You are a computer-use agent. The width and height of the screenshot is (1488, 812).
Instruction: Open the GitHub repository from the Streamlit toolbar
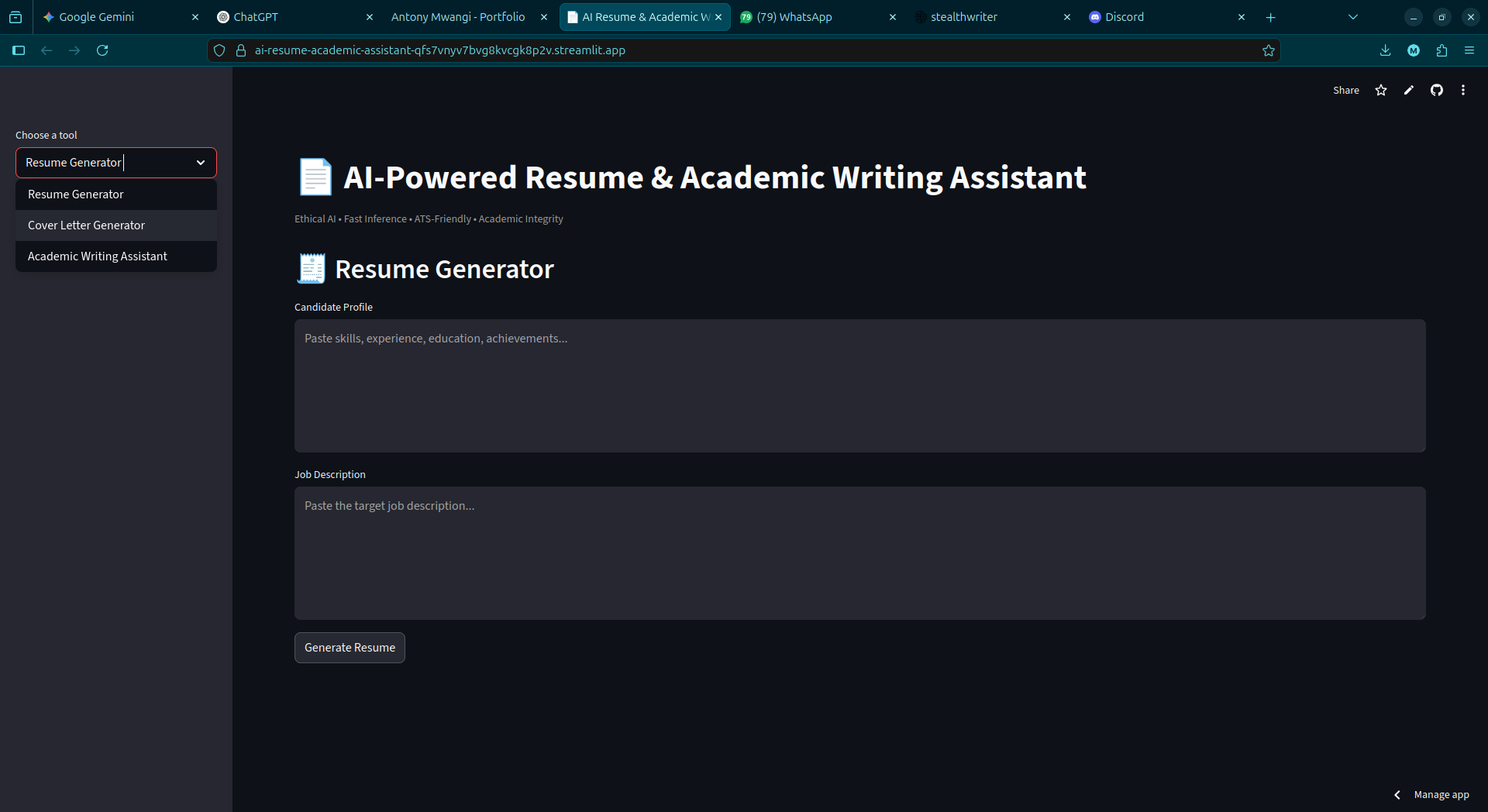(x=1436, y=90)
